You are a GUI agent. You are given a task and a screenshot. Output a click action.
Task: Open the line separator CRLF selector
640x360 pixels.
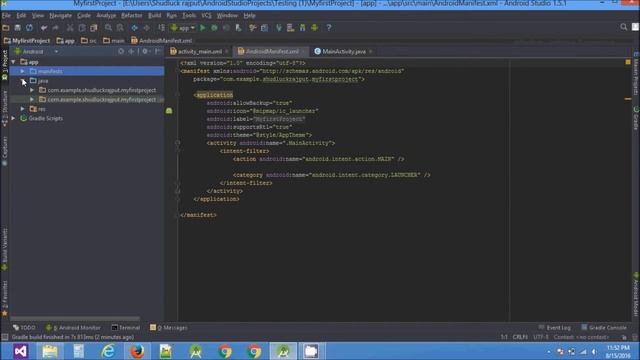520,337
